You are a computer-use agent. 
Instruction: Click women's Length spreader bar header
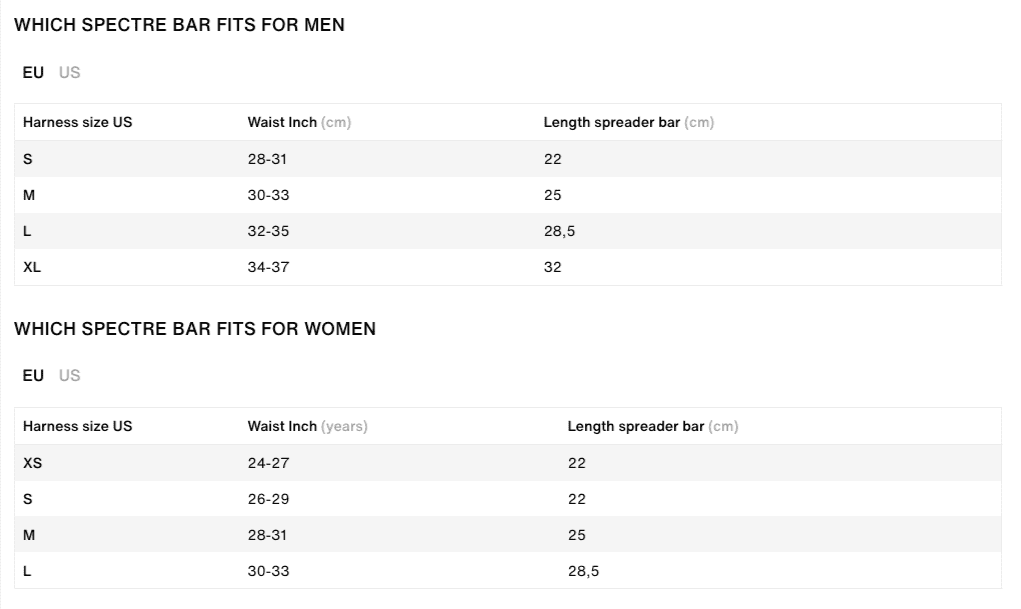[652, 427]
